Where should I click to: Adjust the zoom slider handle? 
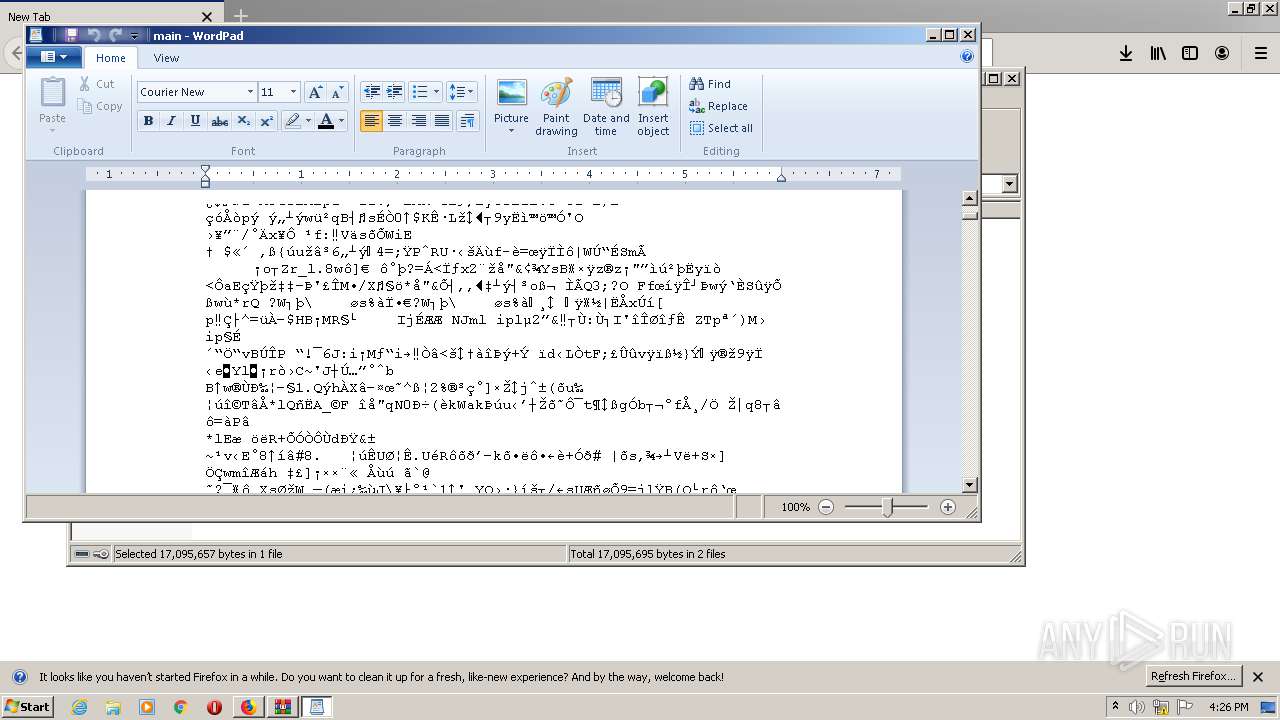(887, 507)
